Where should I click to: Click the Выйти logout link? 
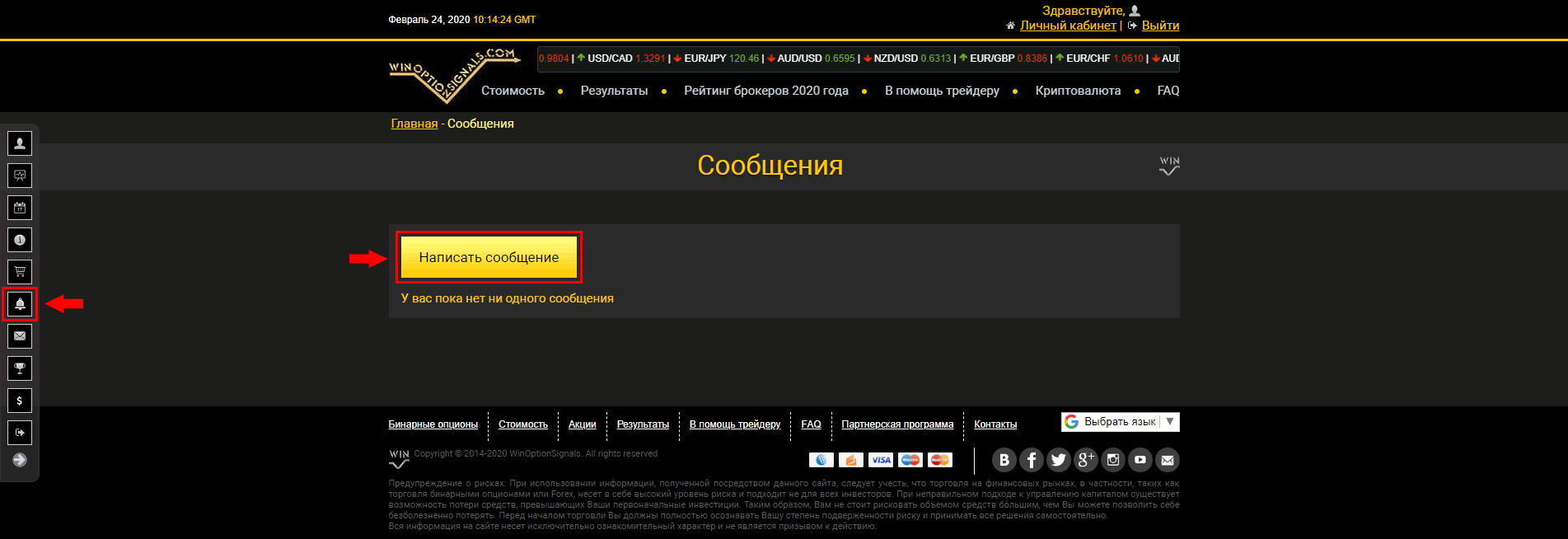(x=1160, y=26)
